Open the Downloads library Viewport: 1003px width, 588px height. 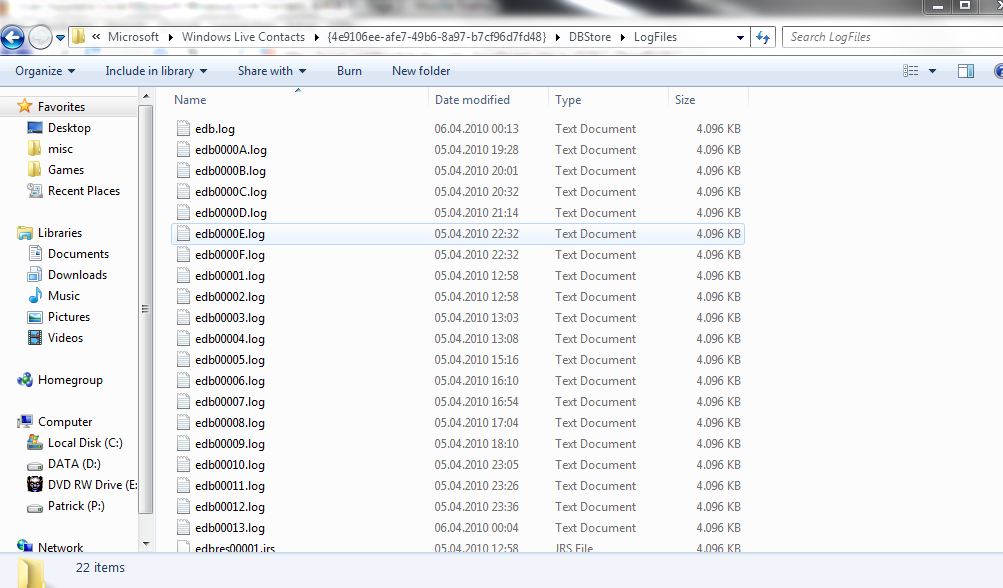pyautogui.click(x=77, y=275)
